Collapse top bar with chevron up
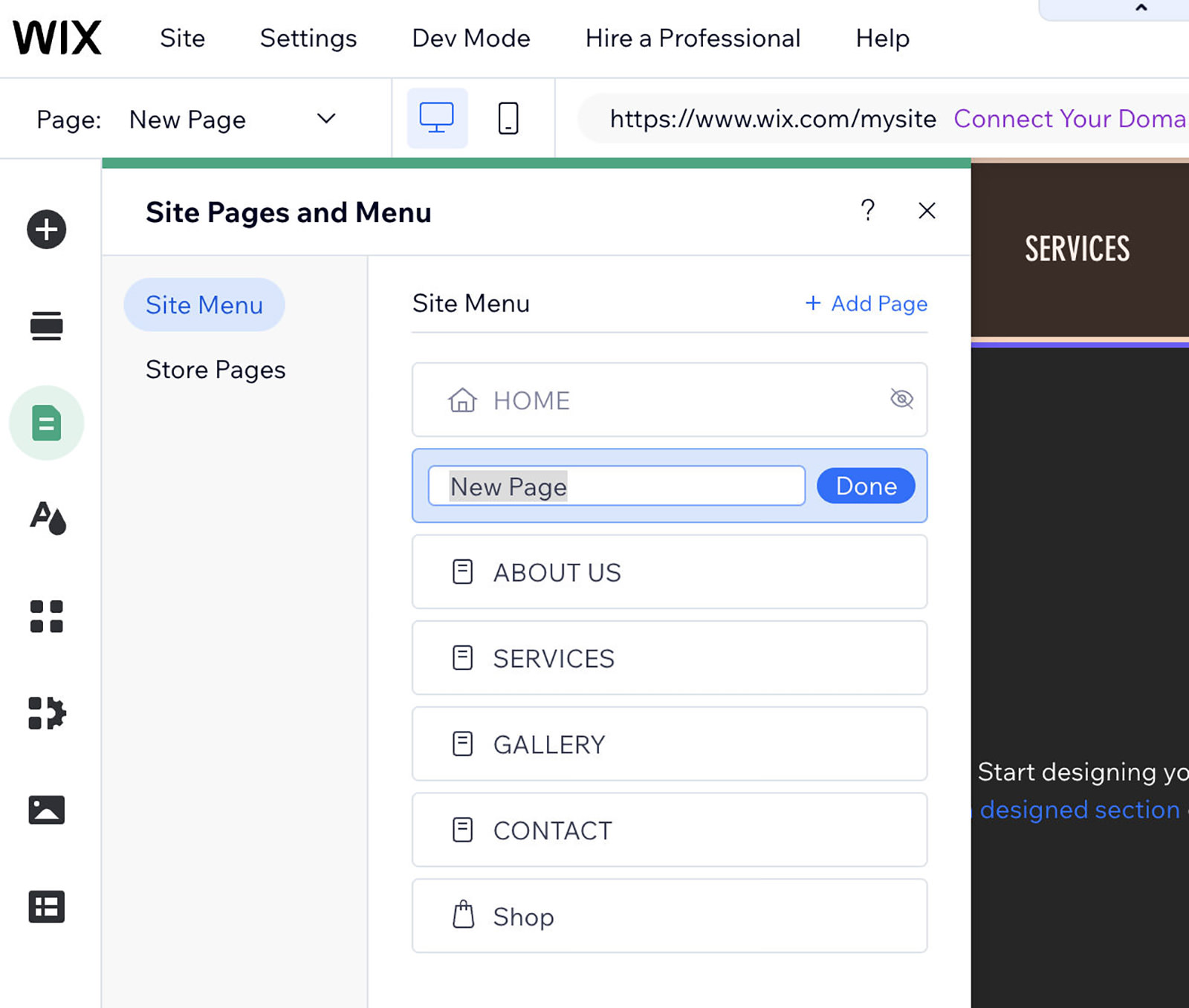The width and height of the screenshot is (1189, 1008). point(1141,8)
